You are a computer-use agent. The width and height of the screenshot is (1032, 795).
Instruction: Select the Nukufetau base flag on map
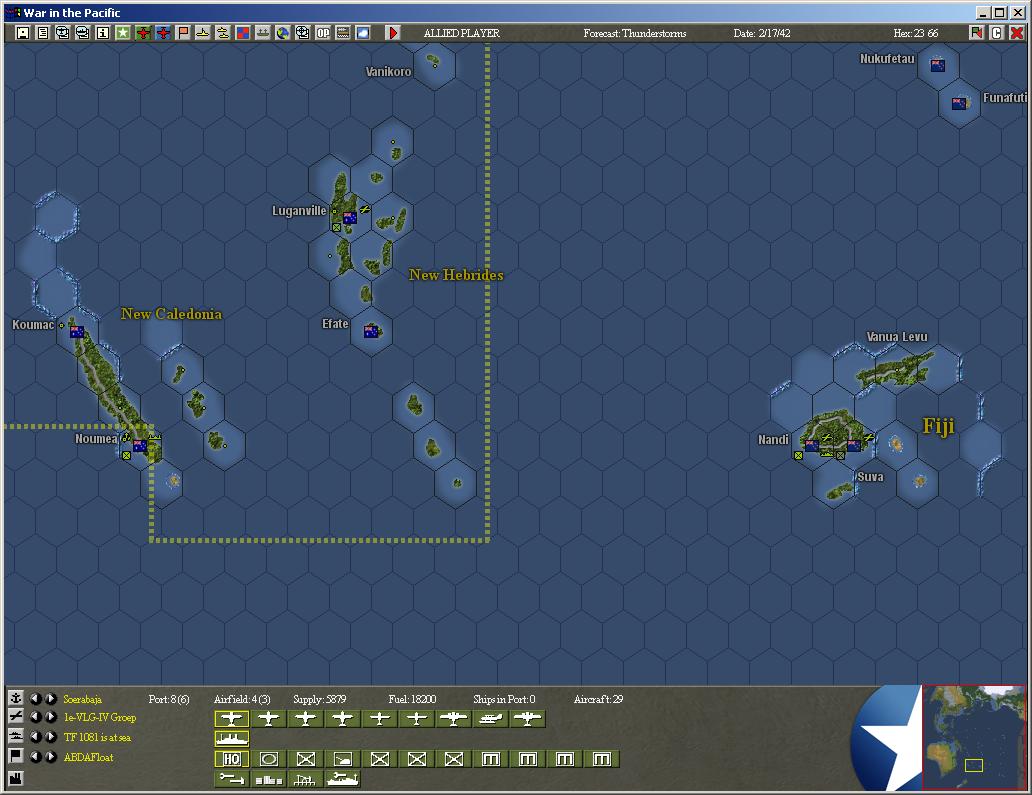coord(938,64)
